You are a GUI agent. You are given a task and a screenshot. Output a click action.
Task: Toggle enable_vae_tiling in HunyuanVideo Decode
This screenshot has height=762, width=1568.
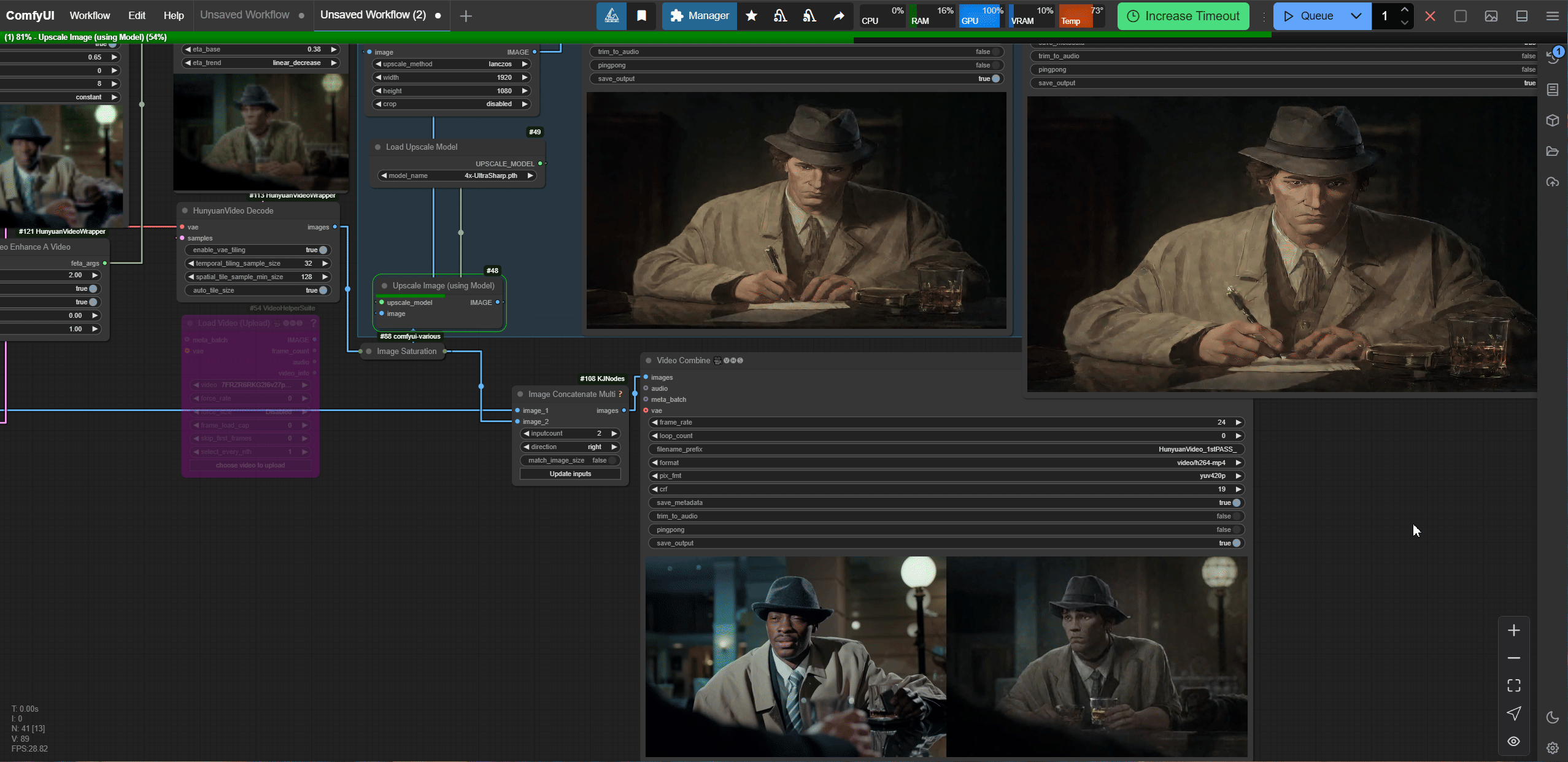point(322,250)
